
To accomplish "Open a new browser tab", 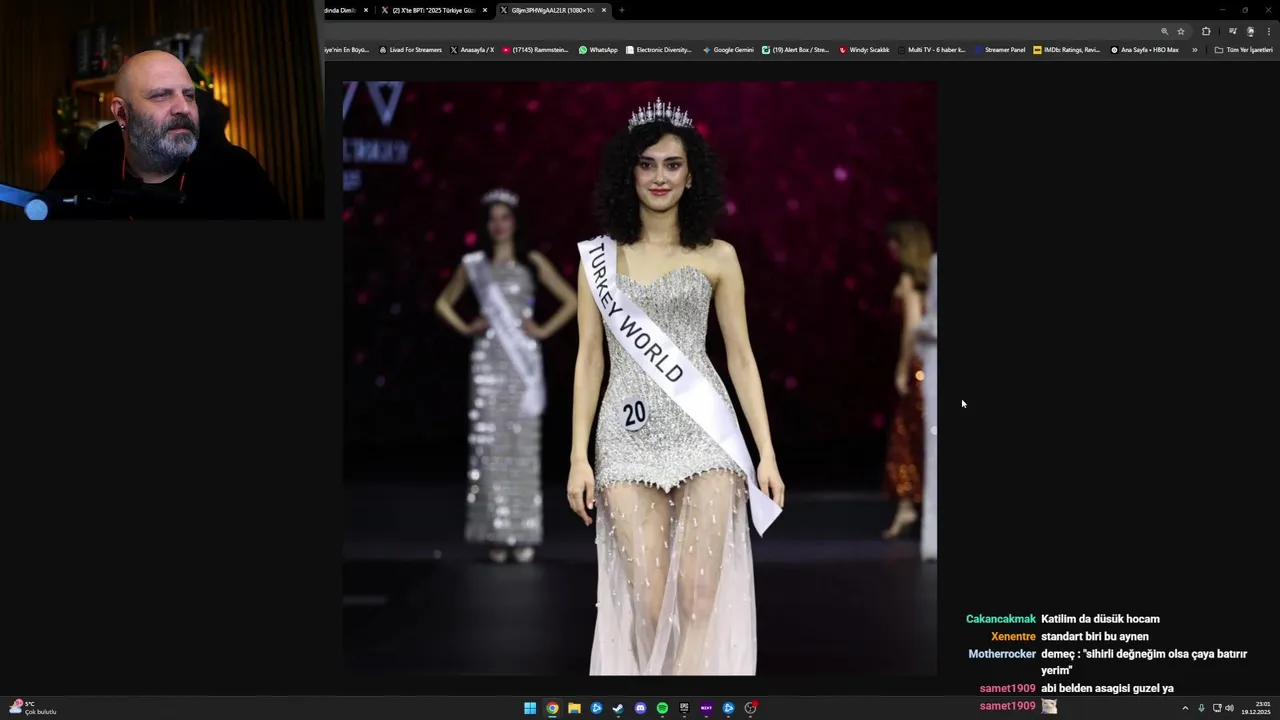I will click(x=621, y=10).
